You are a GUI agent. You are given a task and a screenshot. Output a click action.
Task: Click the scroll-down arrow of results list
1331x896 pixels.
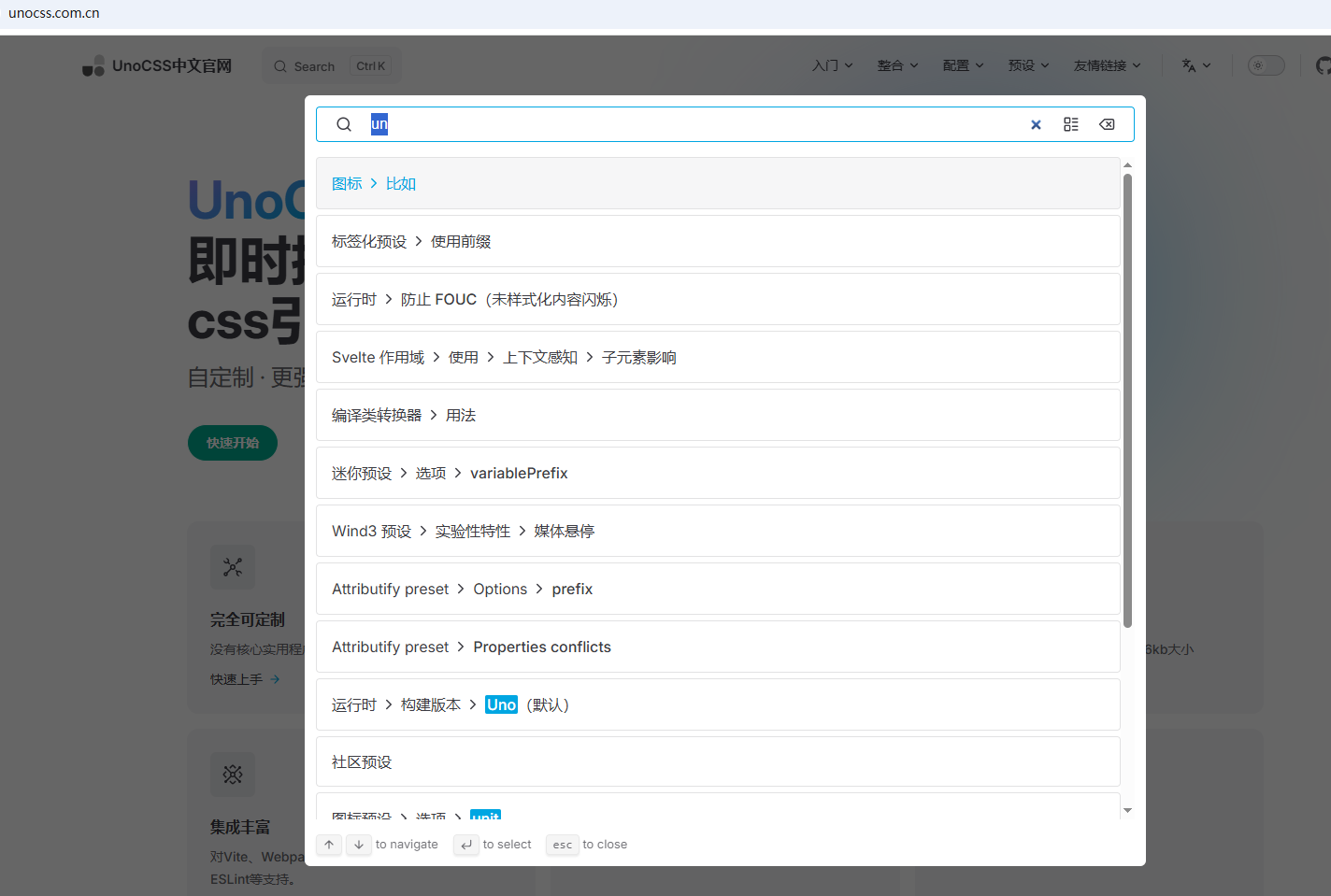1127,810
